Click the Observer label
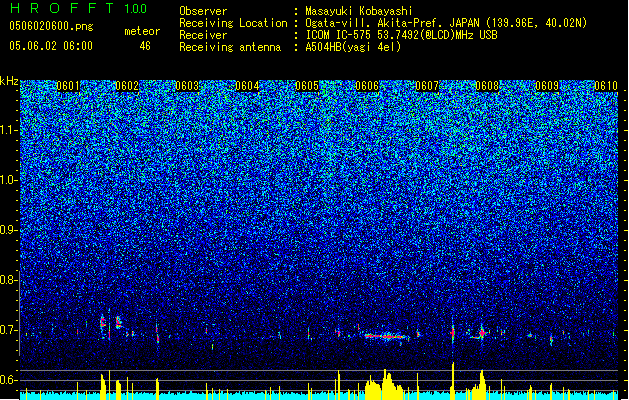 (x=203, y=11)
